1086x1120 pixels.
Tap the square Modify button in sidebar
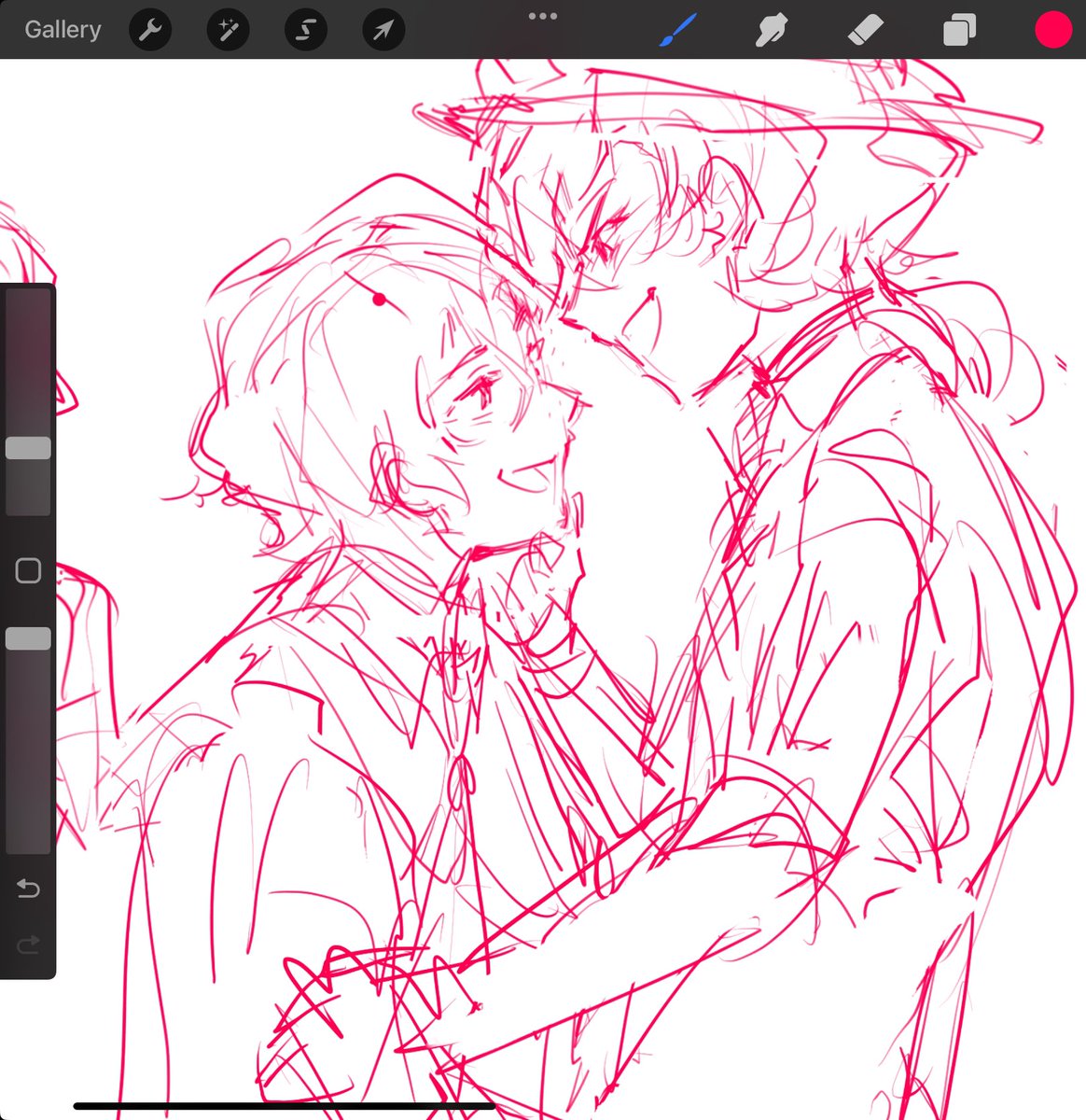pyautogui.click(x=28, y=570)
